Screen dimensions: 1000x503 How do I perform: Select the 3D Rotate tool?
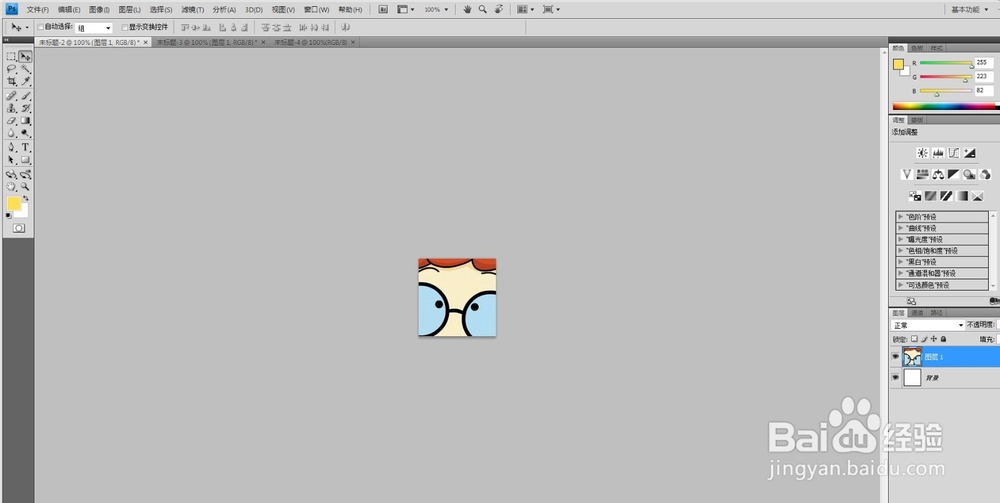11,174
